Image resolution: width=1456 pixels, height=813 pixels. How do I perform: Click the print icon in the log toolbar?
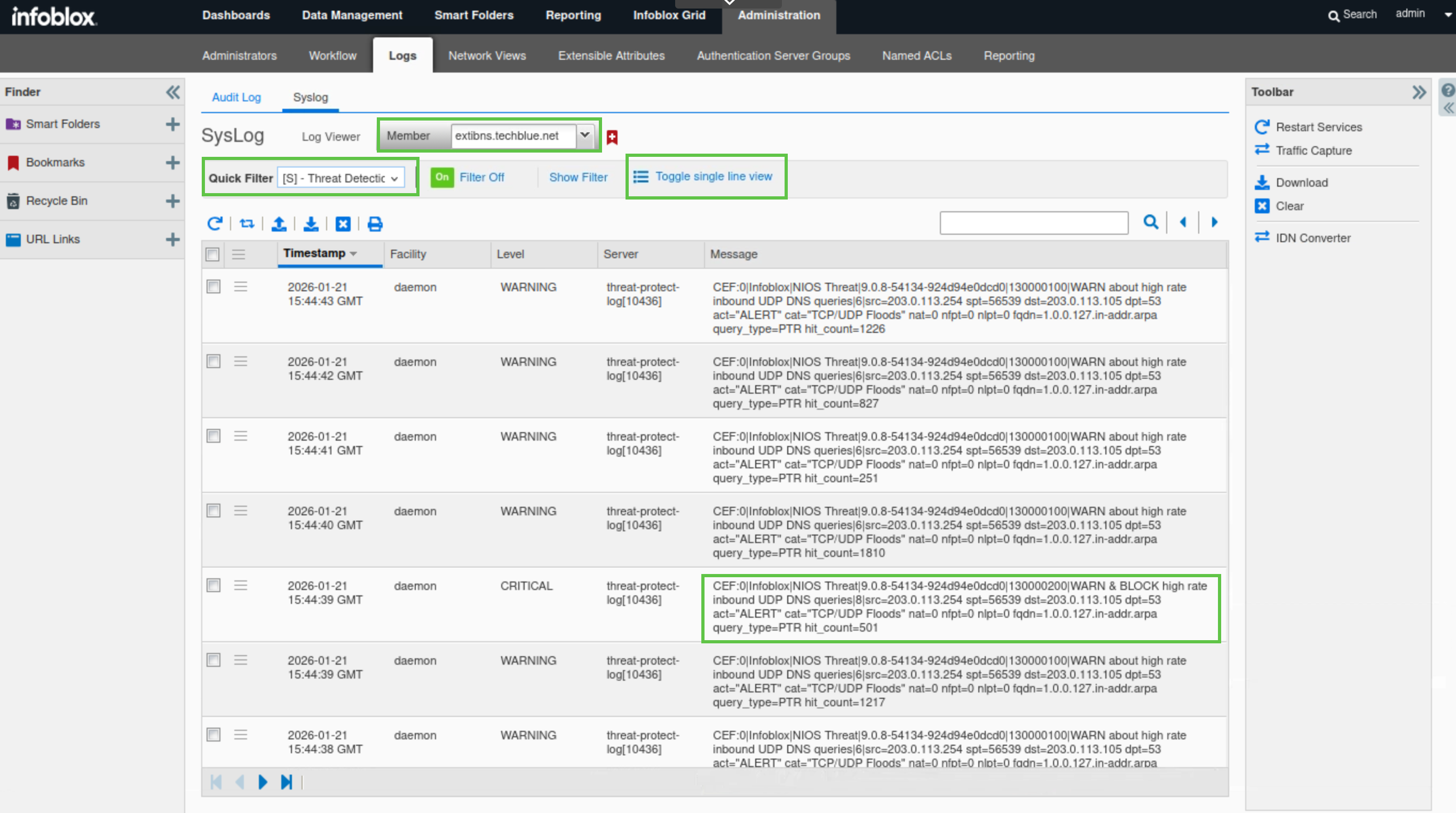(375, 224)
